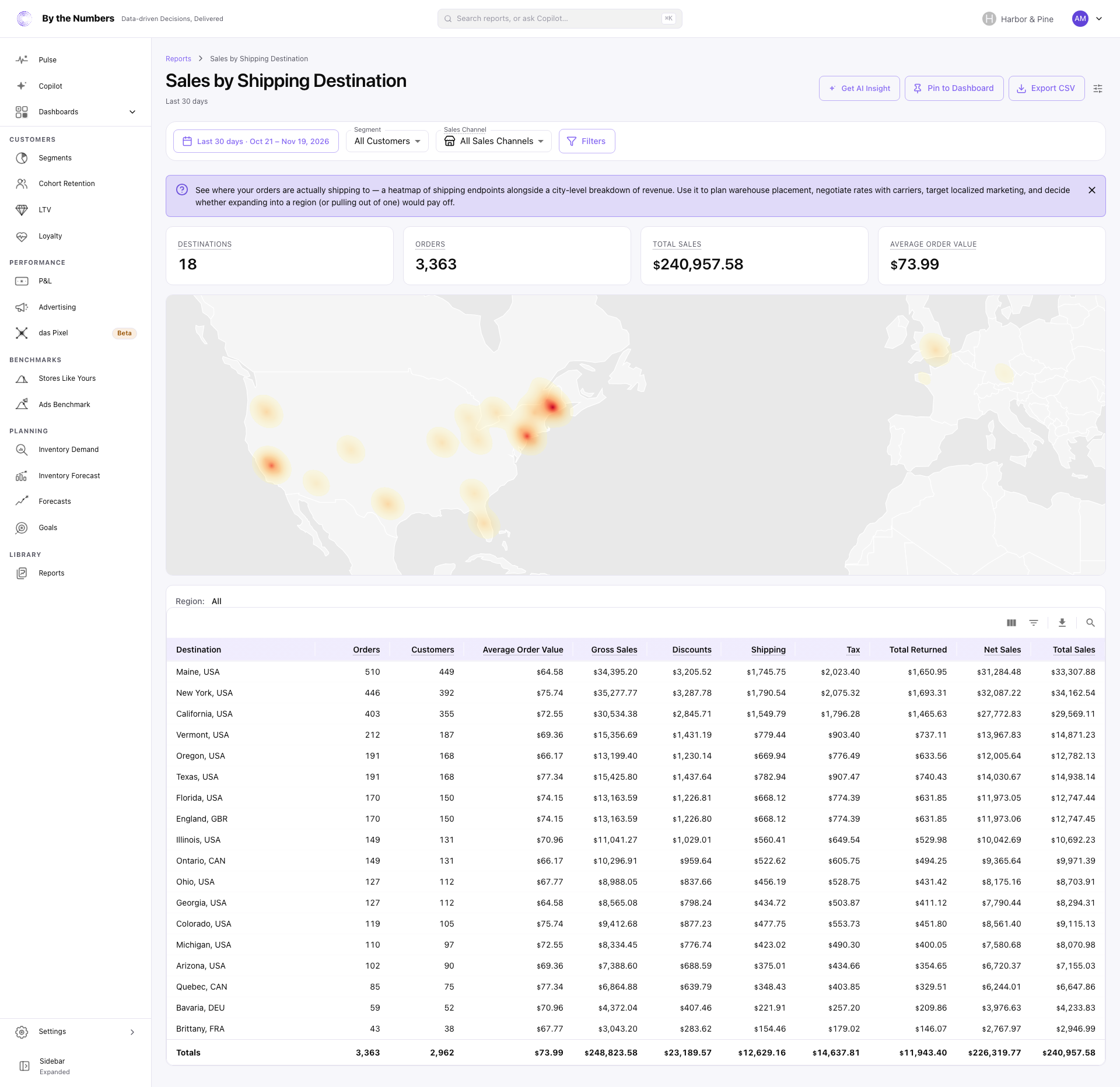
Task: Click the table search magnifier icon
Action: tap(1090, 623)
